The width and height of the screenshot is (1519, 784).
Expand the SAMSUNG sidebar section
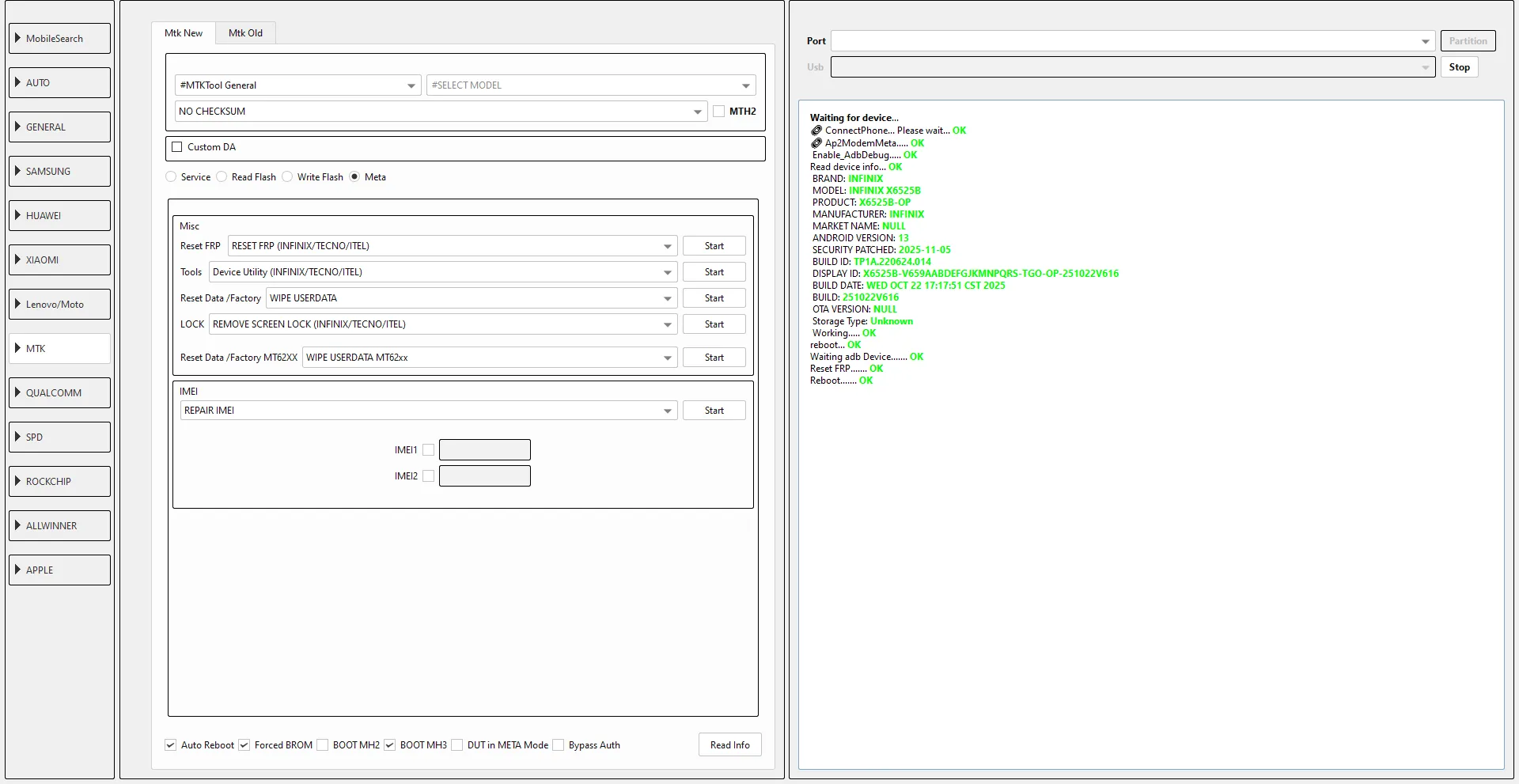[x=59, y=171]
